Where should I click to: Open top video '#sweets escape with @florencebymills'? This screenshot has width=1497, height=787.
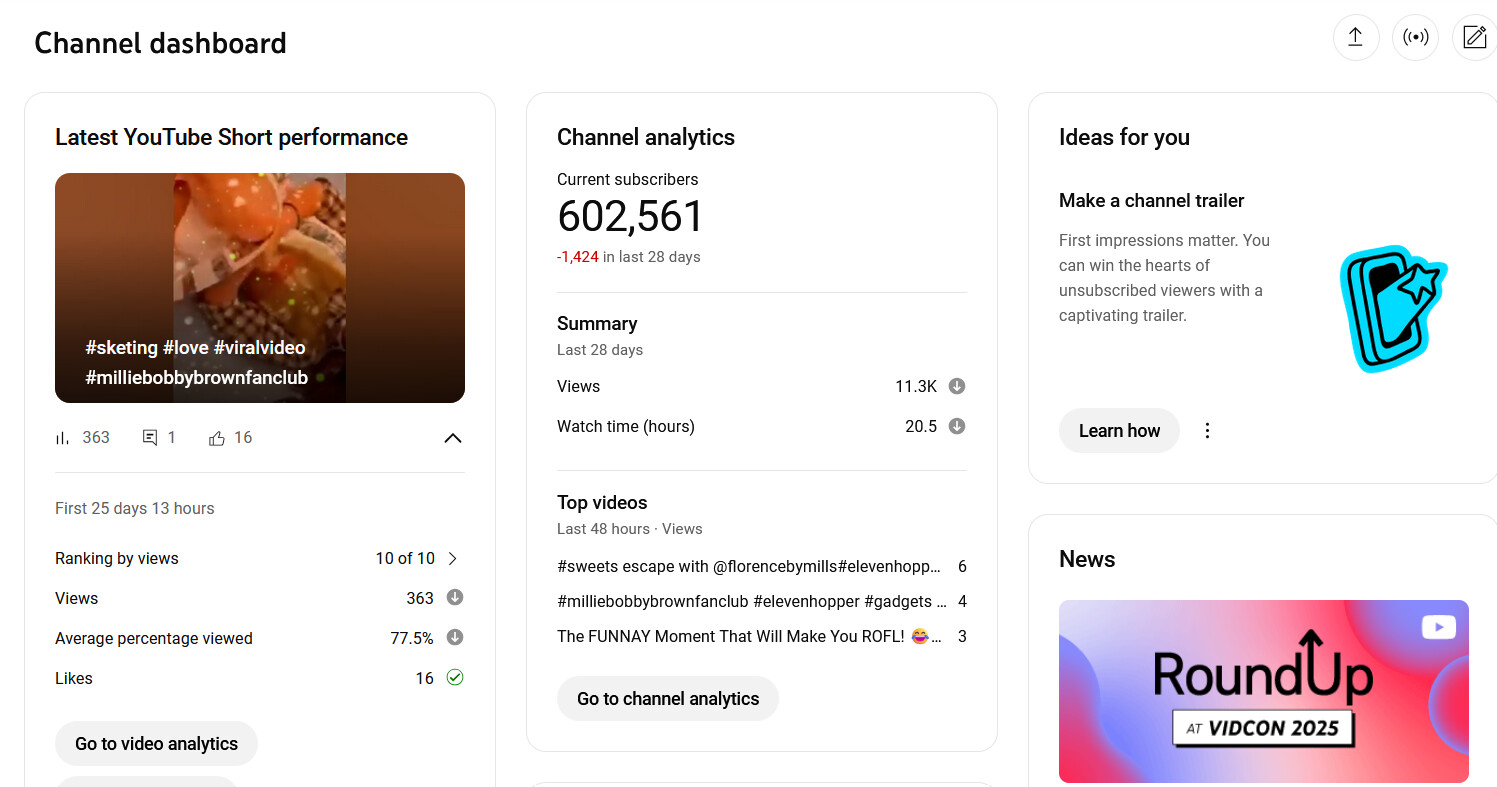click(749, 566)
